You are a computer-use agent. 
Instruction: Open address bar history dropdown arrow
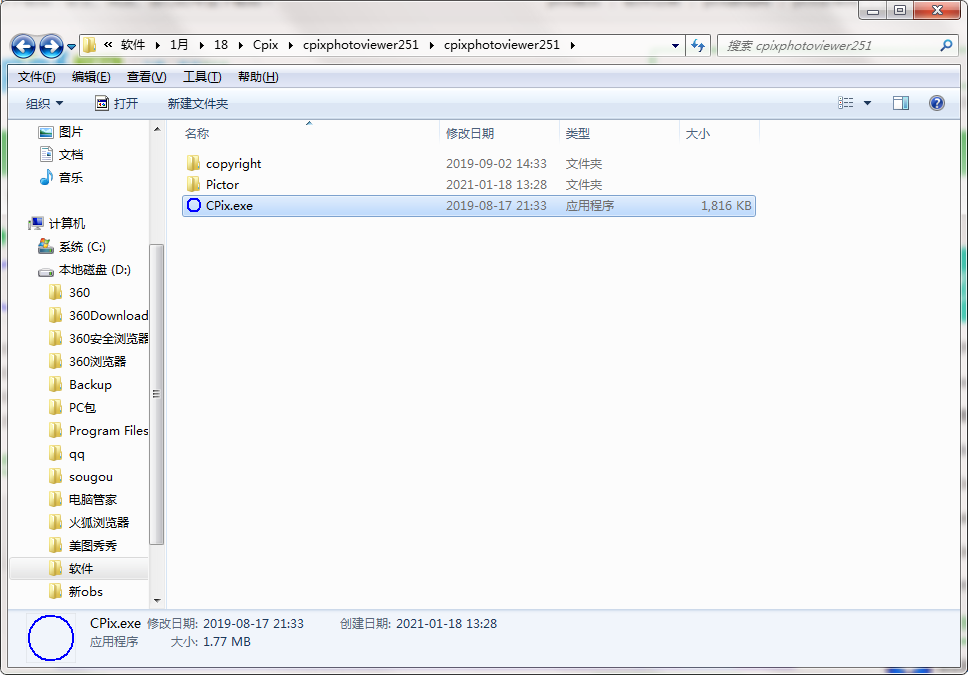click(675, 45)
